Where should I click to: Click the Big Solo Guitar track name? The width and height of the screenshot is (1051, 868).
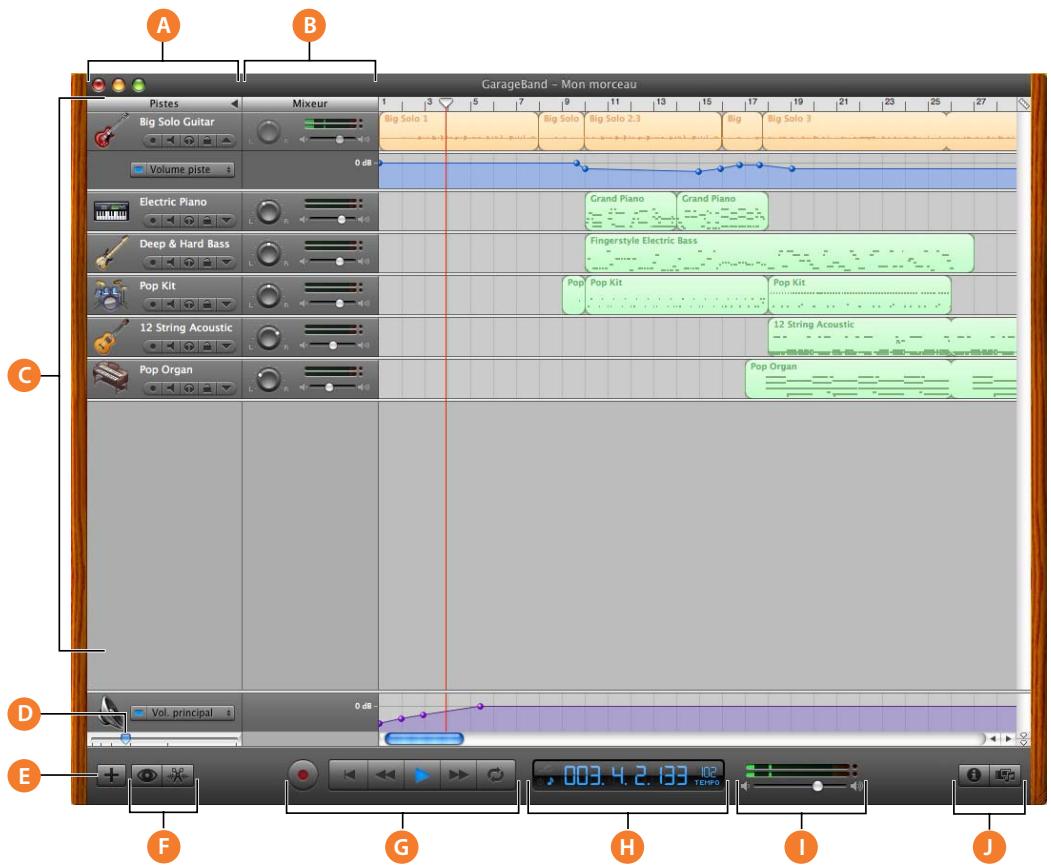177,122
